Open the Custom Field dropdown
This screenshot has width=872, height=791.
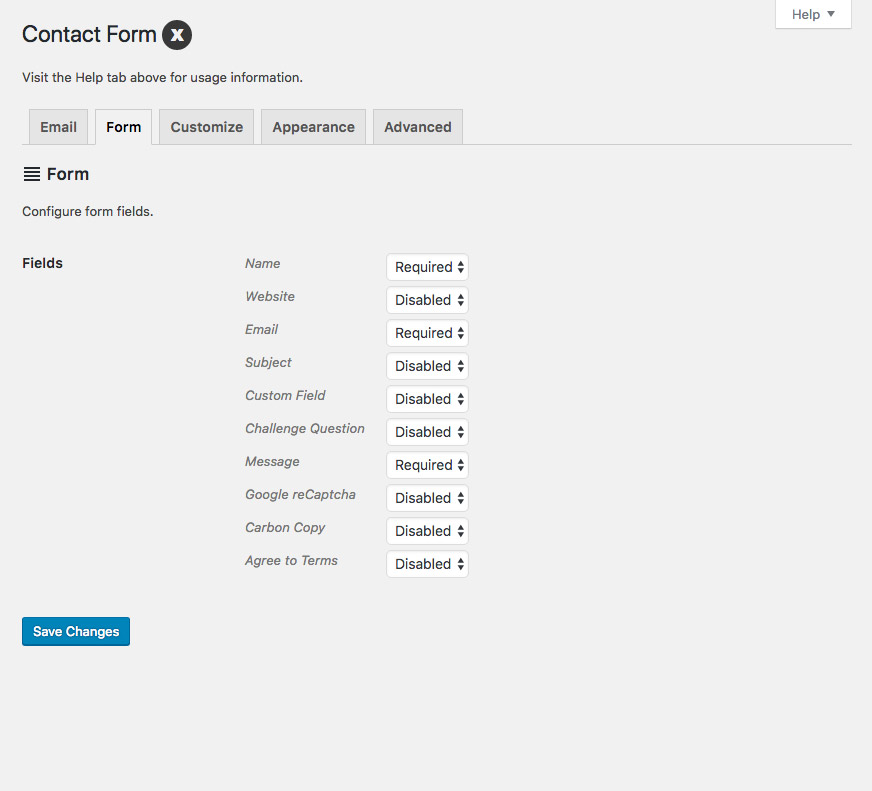click(x=428, y=399)
